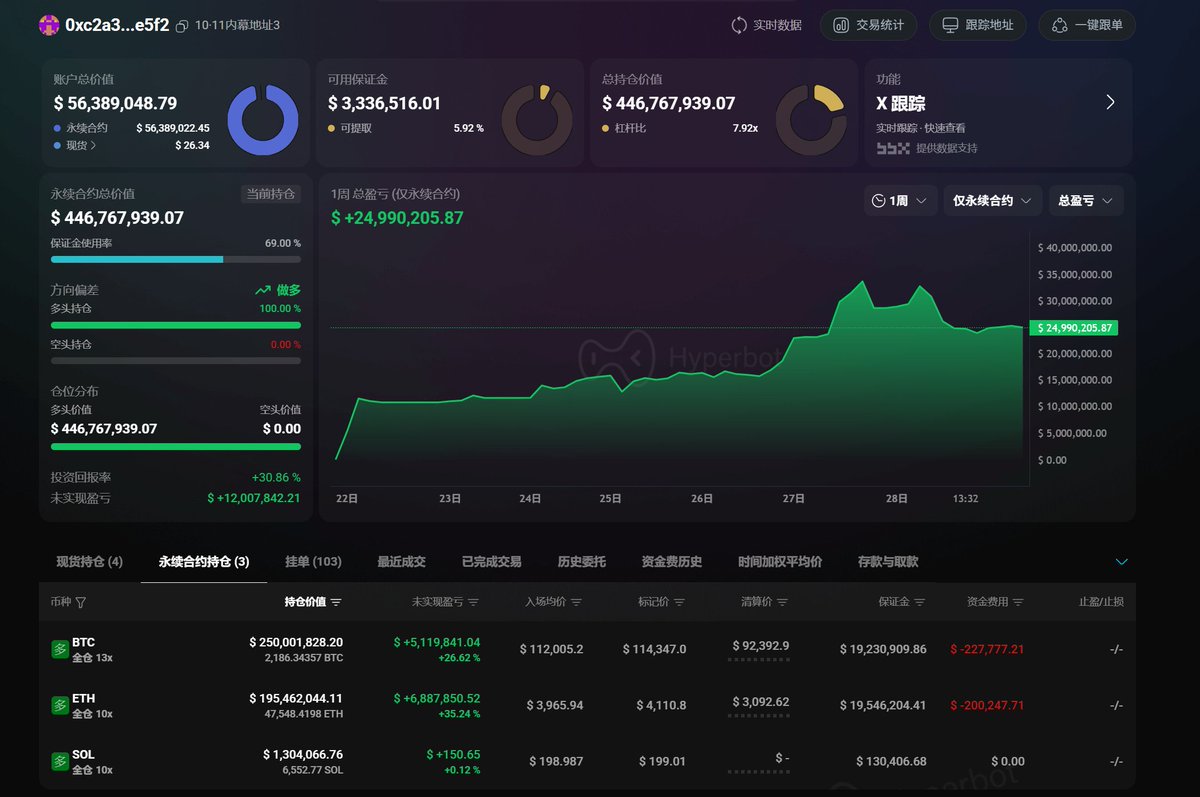Open the 仅永续合约 filter dropdown
Screen dimensions: 1200x797
tap(992, 201)
